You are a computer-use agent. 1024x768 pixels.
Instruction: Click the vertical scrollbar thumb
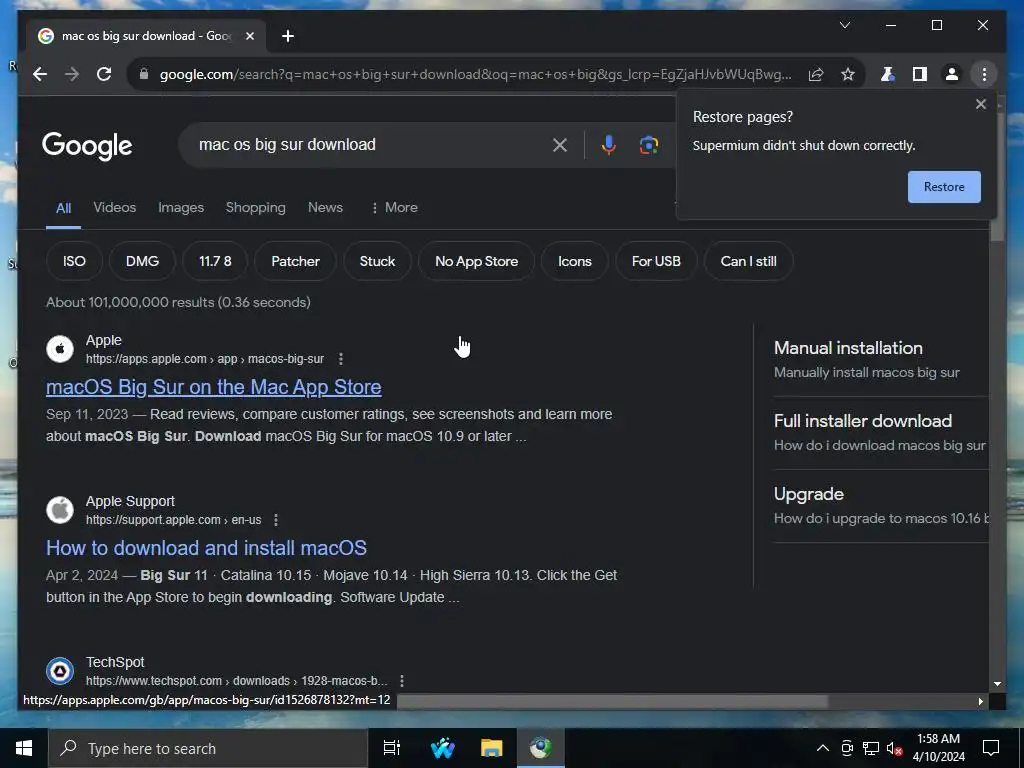[x=997, y=178]
